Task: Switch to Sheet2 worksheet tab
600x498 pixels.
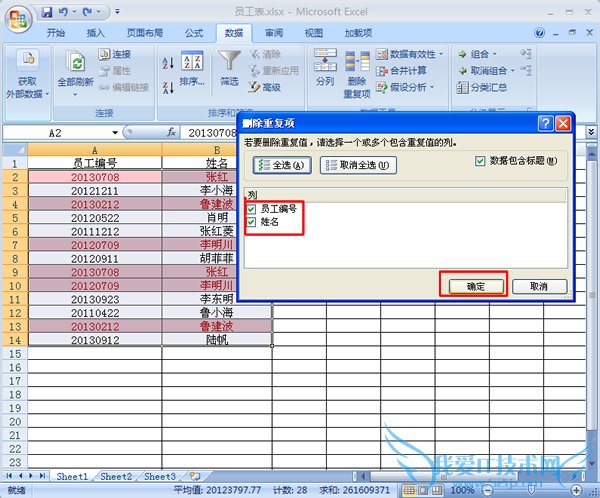Action: pyautogui.click(x=116, y=476)
